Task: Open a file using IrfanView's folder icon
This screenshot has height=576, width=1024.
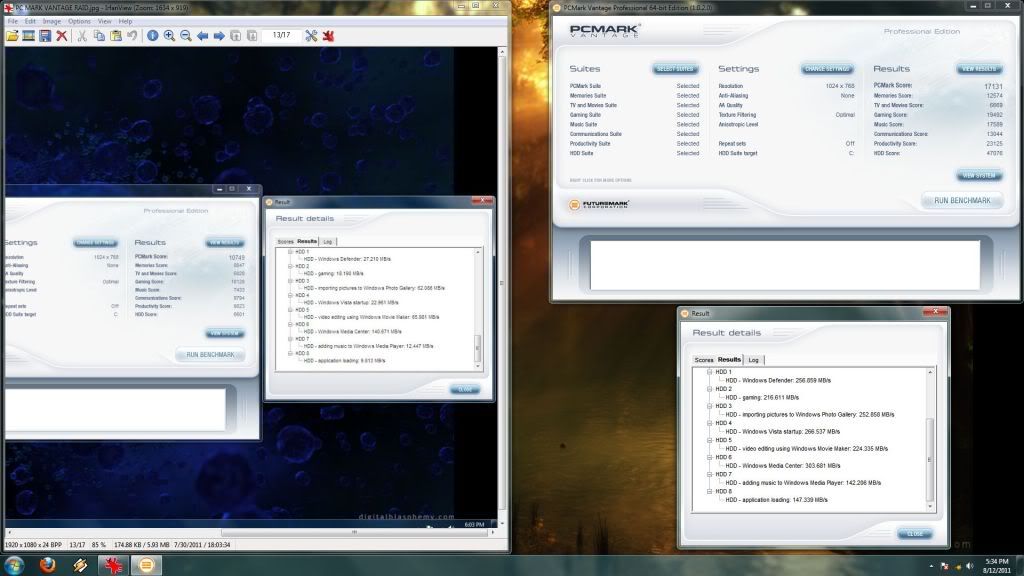Action: [x=12, y=36]
